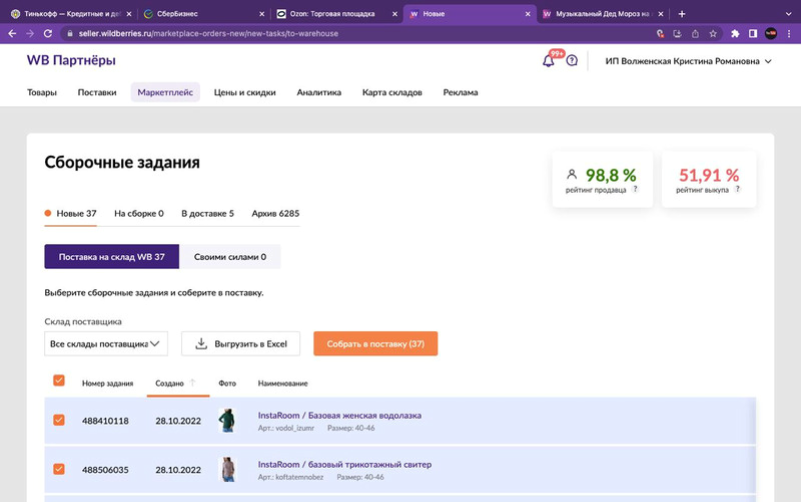Sort by Создано column header
Image resolution: width=801 pixels, height=502 pixels.
pos(169,383)
